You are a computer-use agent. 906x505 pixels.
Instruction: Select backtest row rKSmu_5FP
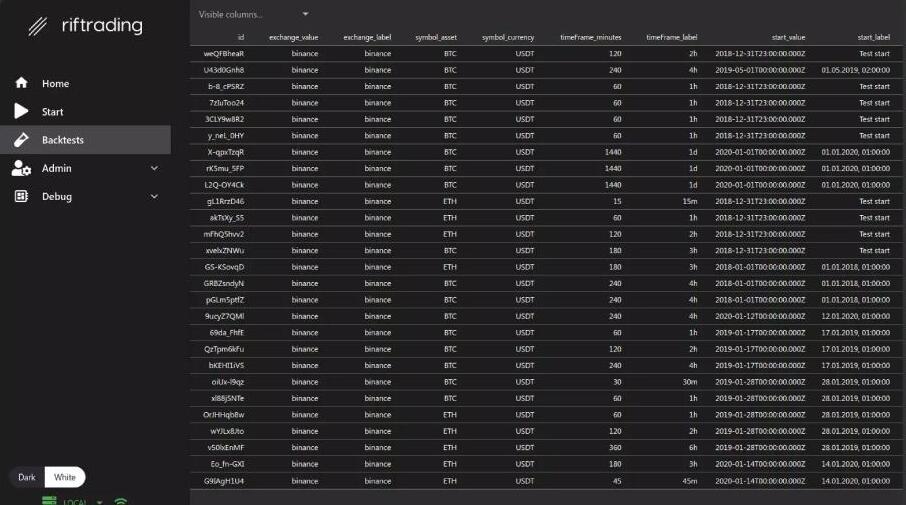click(546, 169)
